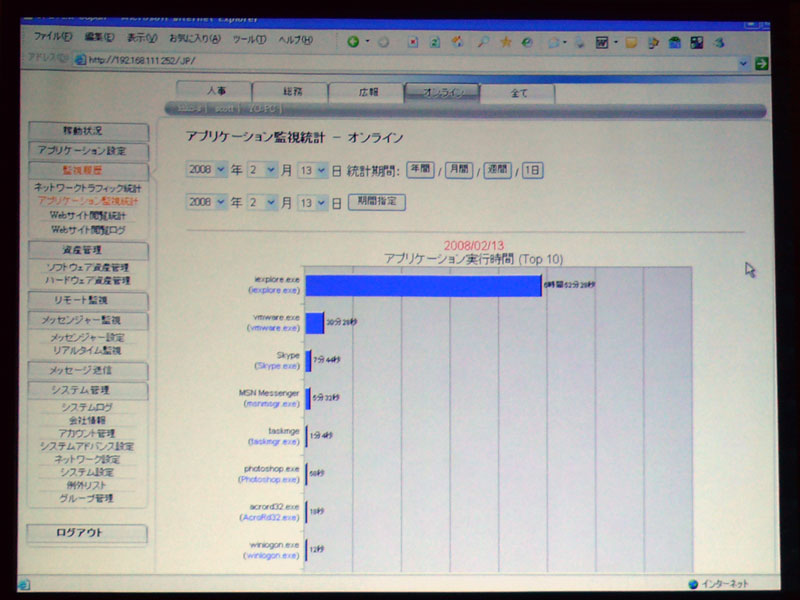Click the Internet zone globe in status bar
This screenshot has height=600, width=800.
(692, 584)
